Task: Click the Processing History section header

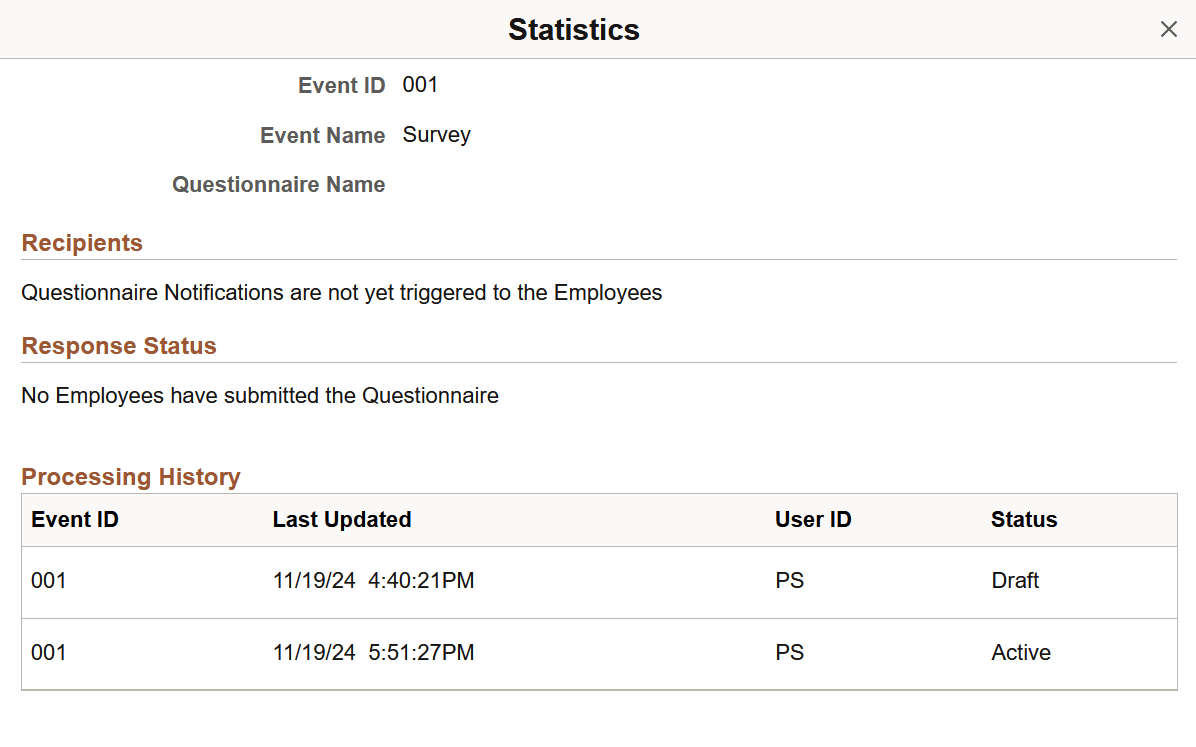Action: pos(131,477)
